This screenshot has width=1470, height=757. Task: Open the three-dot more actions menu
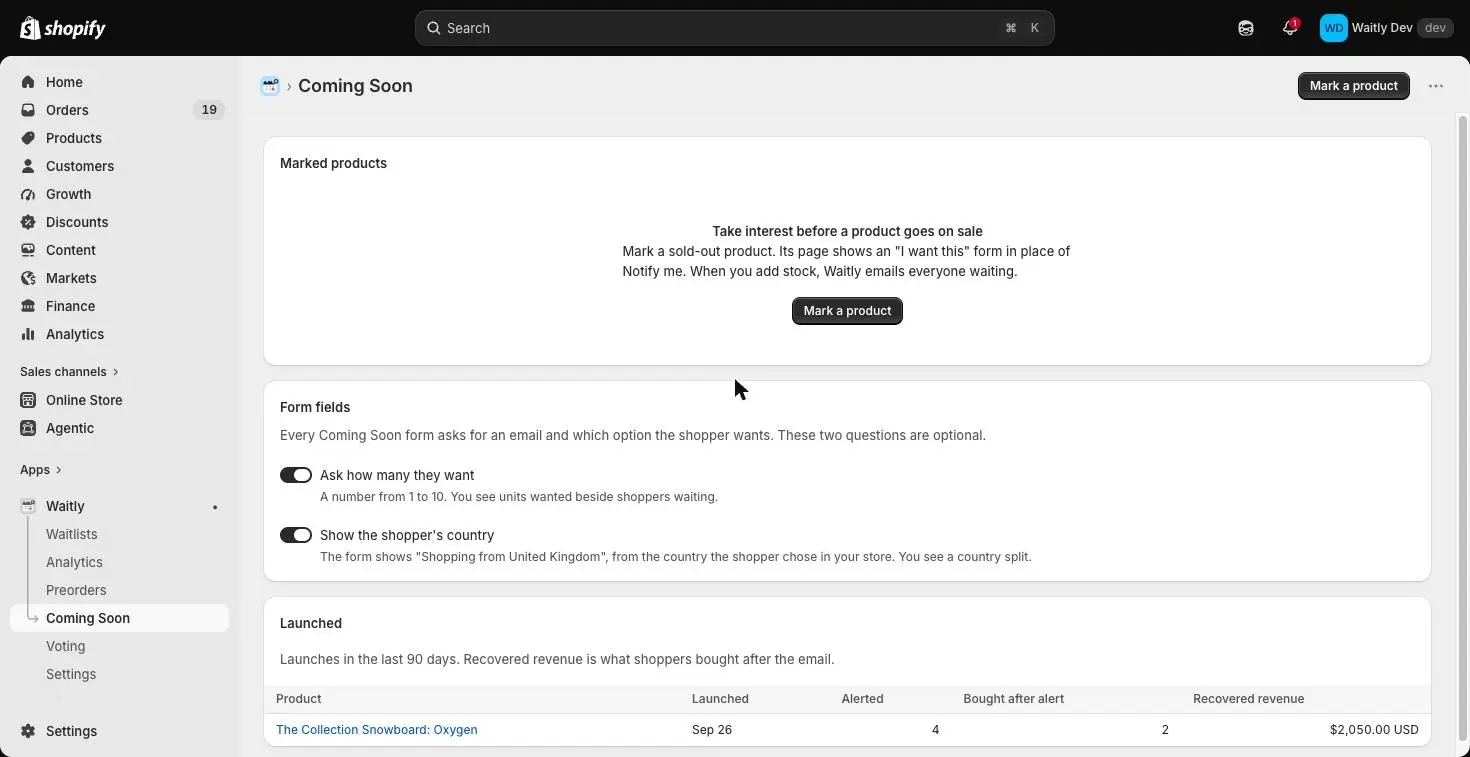coord(1436,86)
